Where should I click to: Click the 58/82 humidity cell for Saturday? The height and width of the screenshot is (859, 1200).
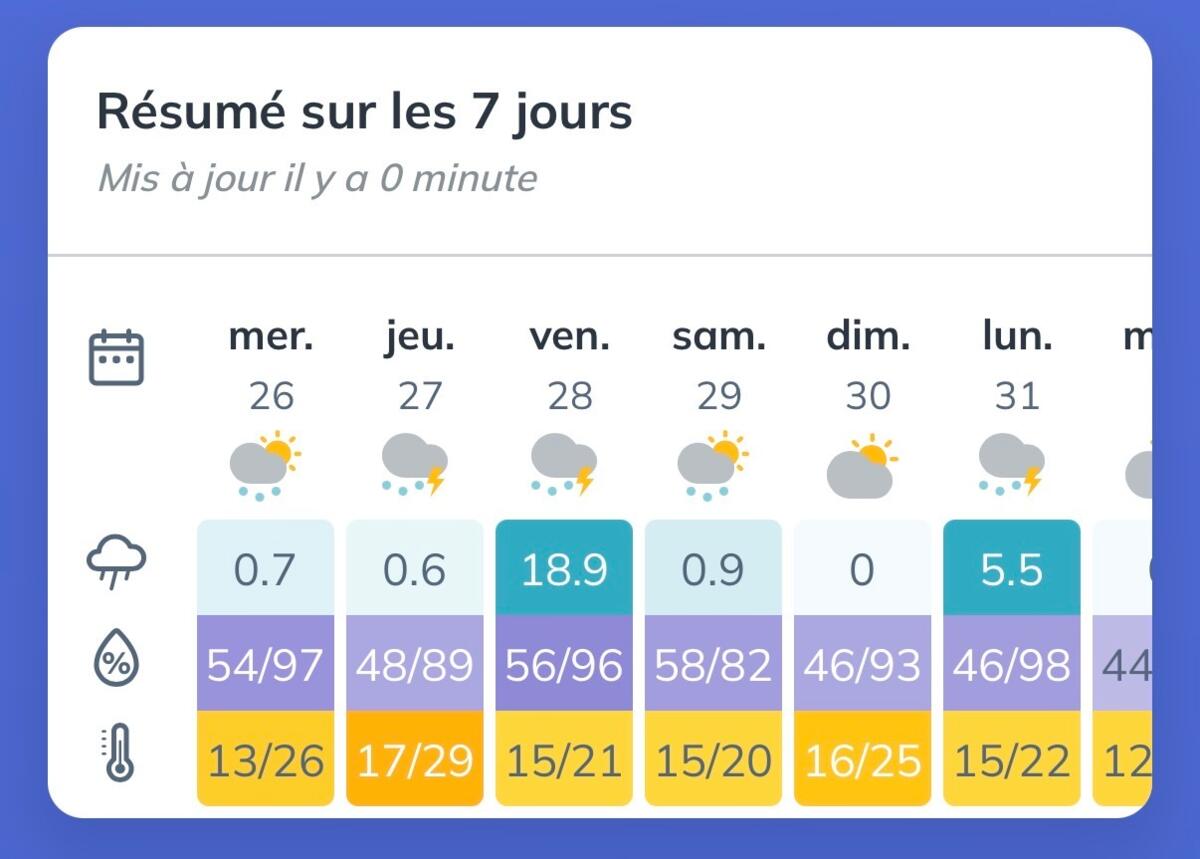713,663
